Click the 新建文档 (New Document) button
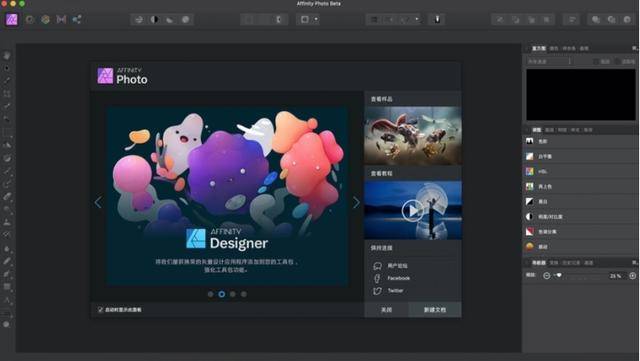Viewport: 640px width, 361px height. pos(435,310)
